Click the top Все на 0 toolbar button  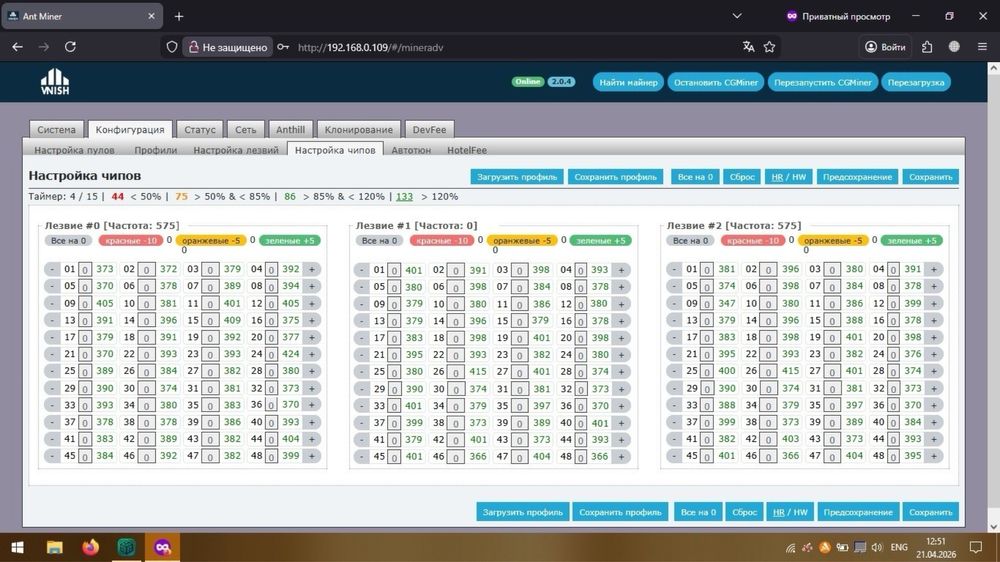coord(695,177)
